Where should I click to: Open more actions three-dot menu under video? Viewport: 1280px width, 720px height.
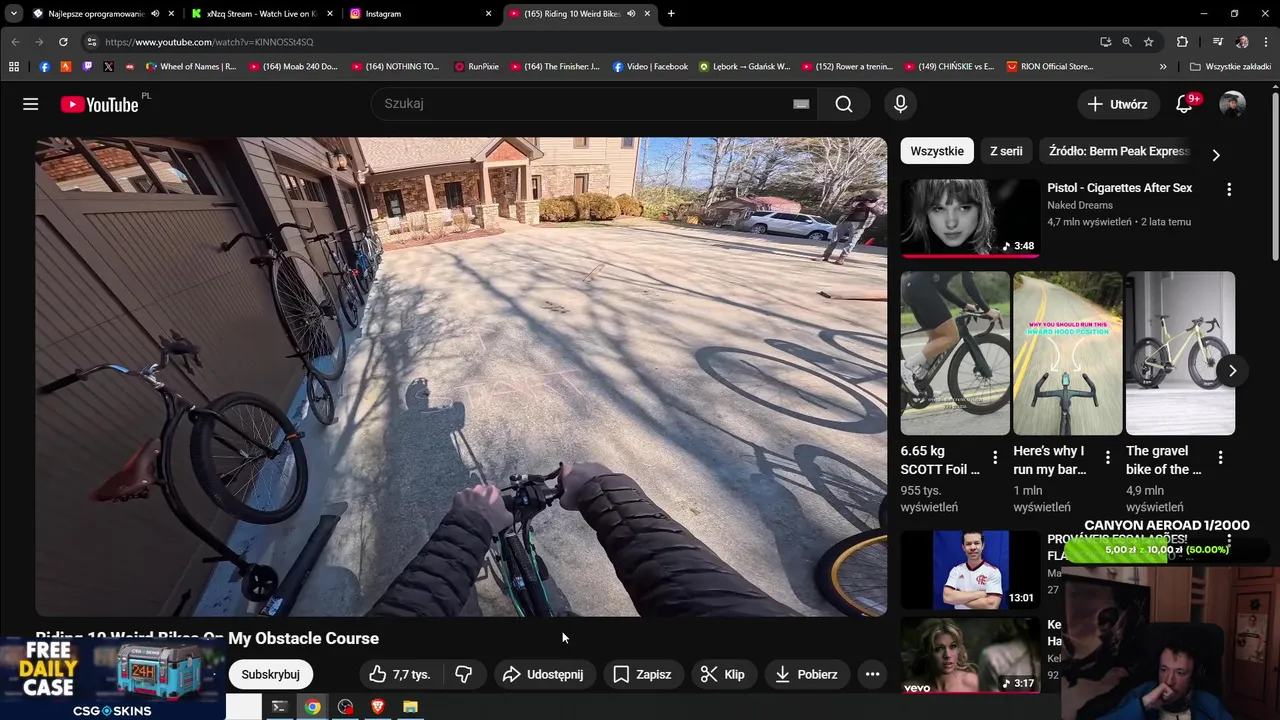pyautogui.click(x=872, y=674)
